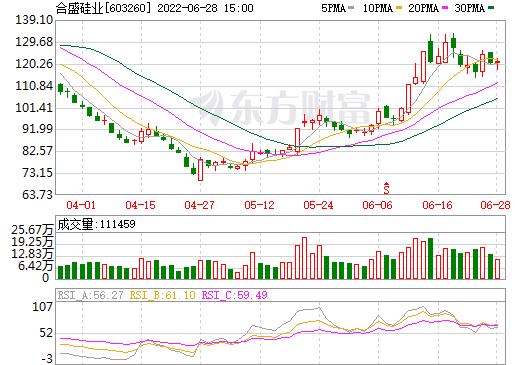The image size is (520, 365).
Task: Click the first green candlestick at chart start
Action: click(60, 88)
